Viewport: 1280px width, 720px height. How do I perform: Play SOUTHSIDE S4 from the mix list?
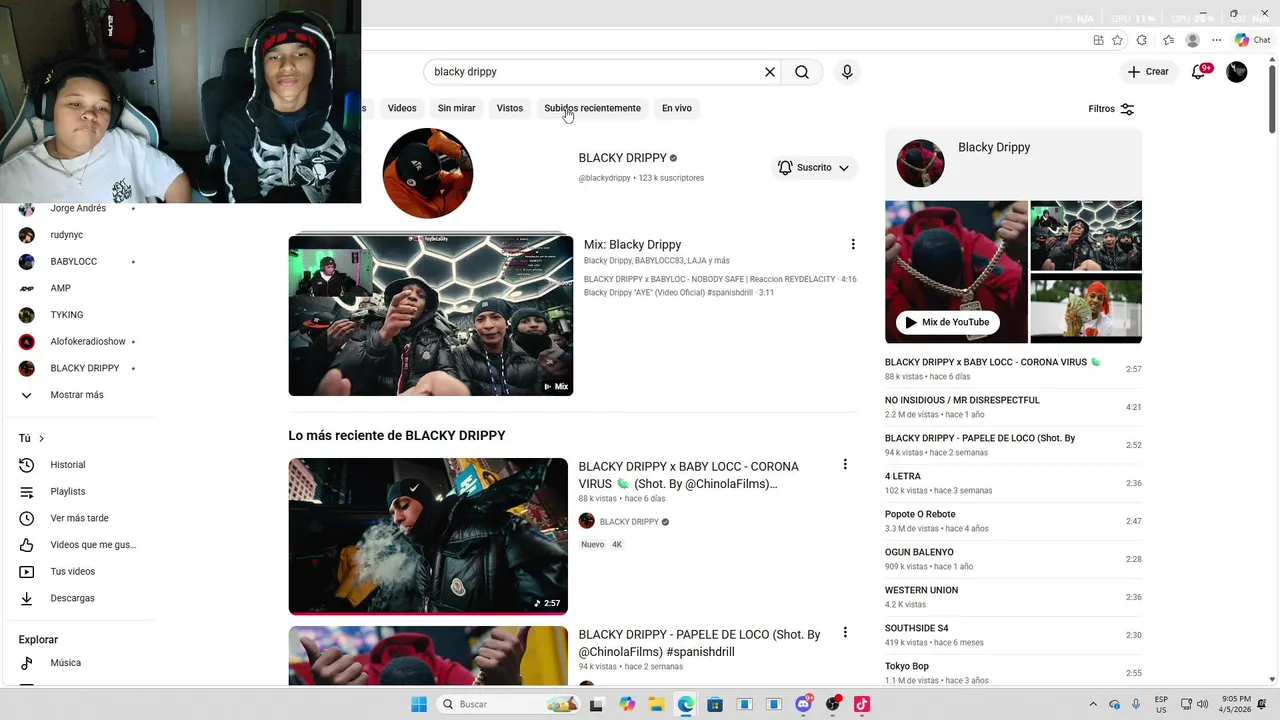tap(1013, 635)
